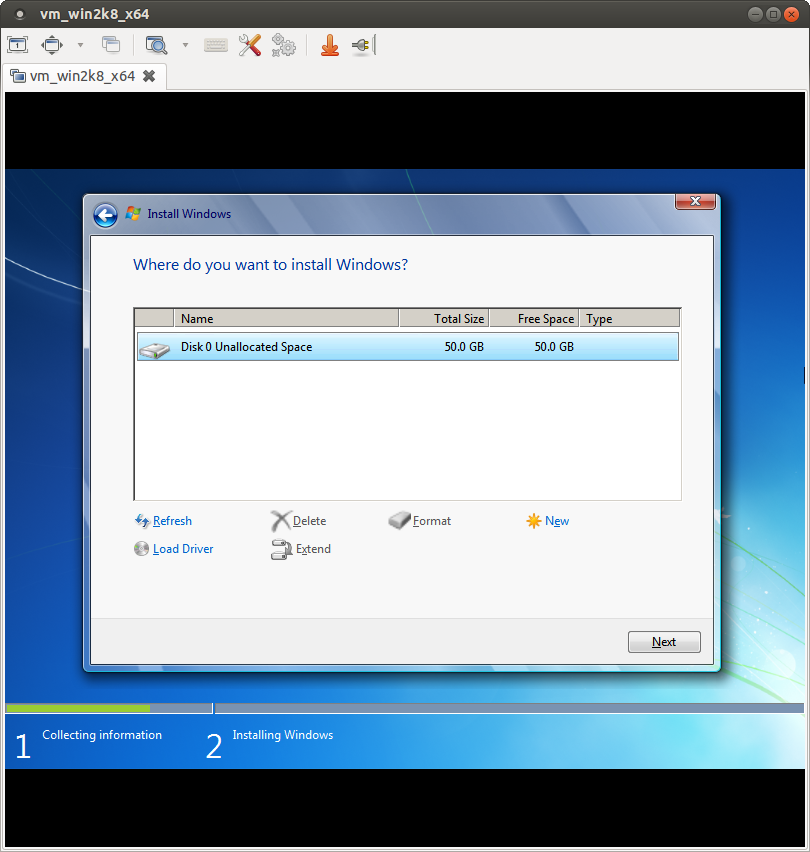The image size is (810, 852).
Task: Click the resize-to-VM display icon
Action: pyautogui.click(x=51, y=45)
